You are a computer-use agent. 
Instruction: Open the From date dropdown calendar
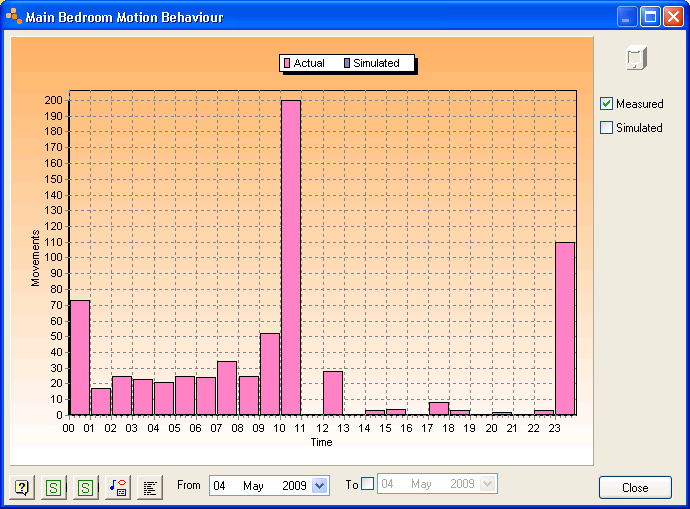click(x=319, y=485)
